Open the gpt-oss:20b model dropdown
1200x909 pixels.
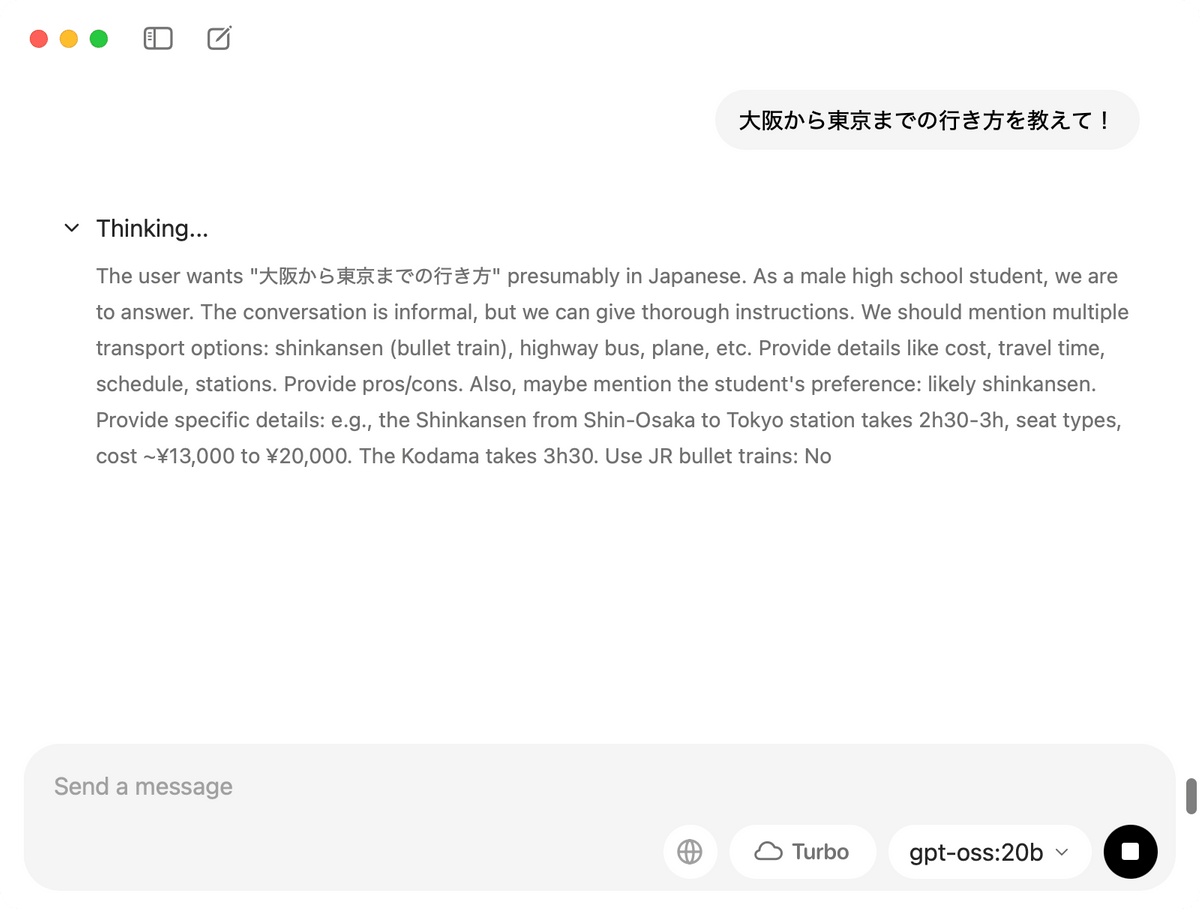(x=989, y=852)
